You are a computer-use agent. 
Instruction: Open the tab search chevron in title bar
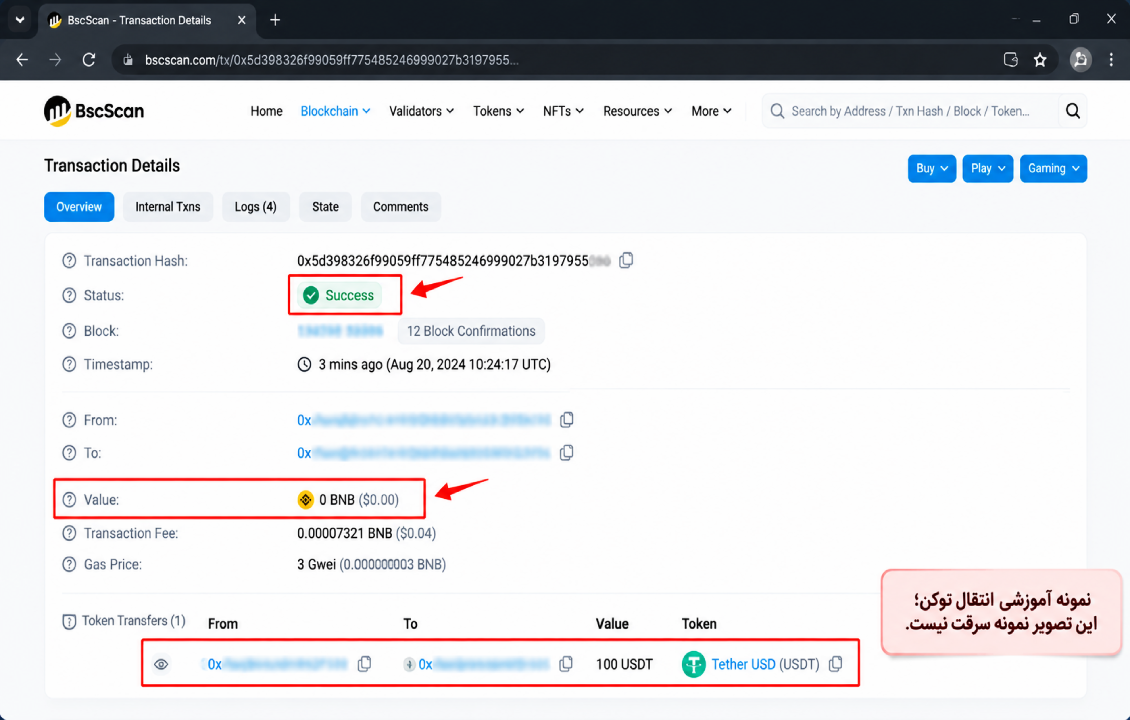(x=19, y=20)
